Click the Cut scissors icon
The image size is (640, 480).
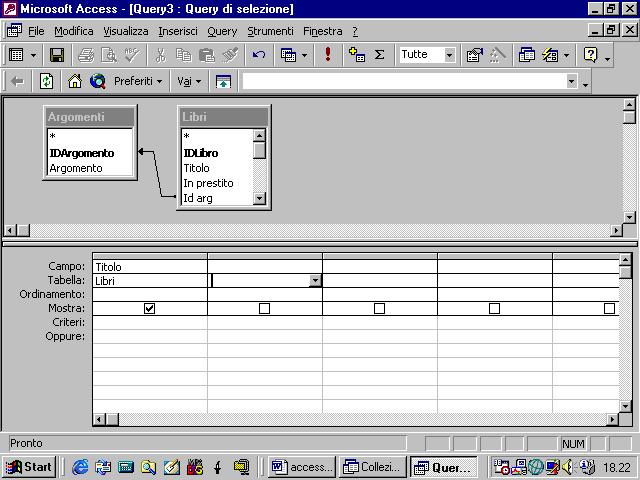(160, 55)
